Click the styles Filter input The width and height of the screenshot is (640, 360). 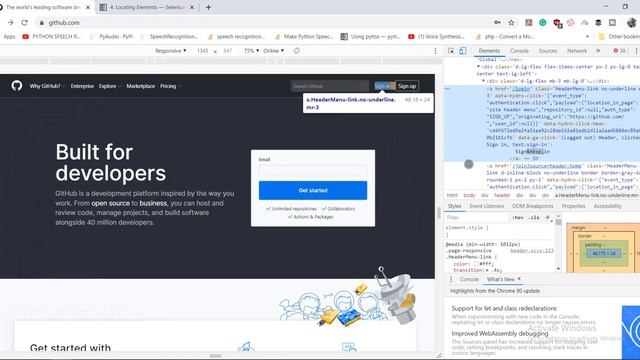(x=477, y=218)
